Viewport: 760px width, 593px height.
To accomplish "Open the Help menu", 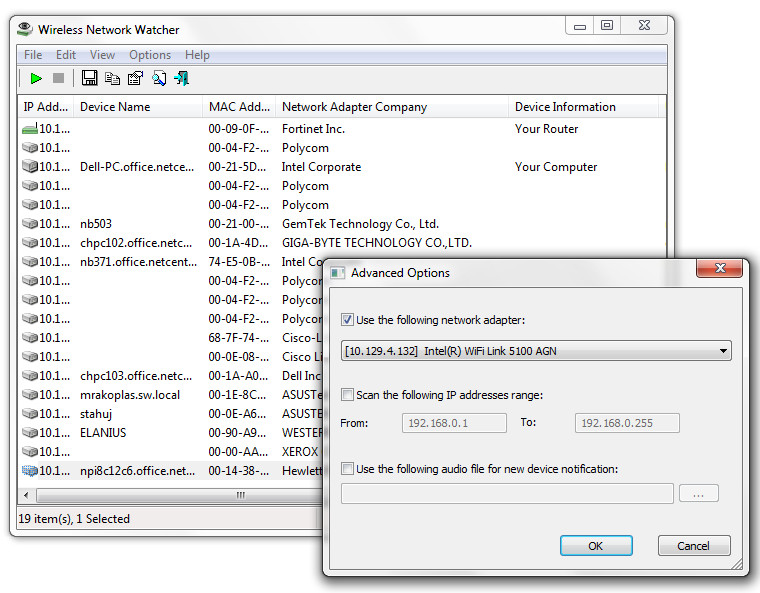I will coord(197,55).
